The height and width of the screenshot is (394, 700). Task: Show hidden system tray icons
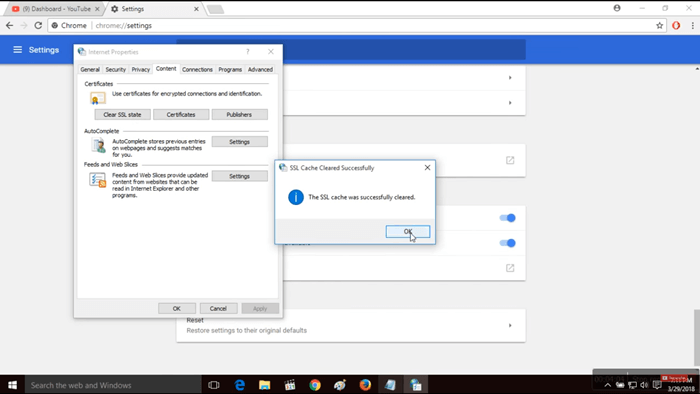click(608, 385)
